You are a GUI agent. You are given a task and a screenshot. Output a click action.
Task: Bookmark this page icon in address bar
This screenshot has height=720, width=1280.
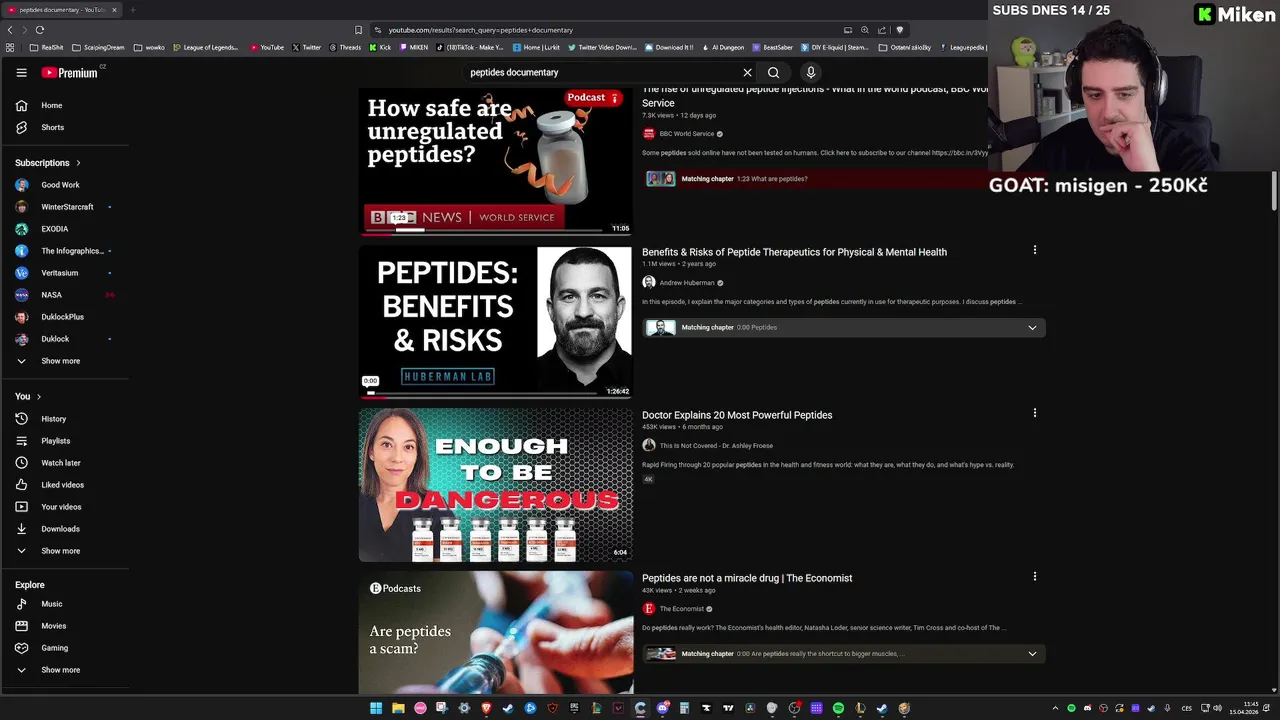[358, 30]
